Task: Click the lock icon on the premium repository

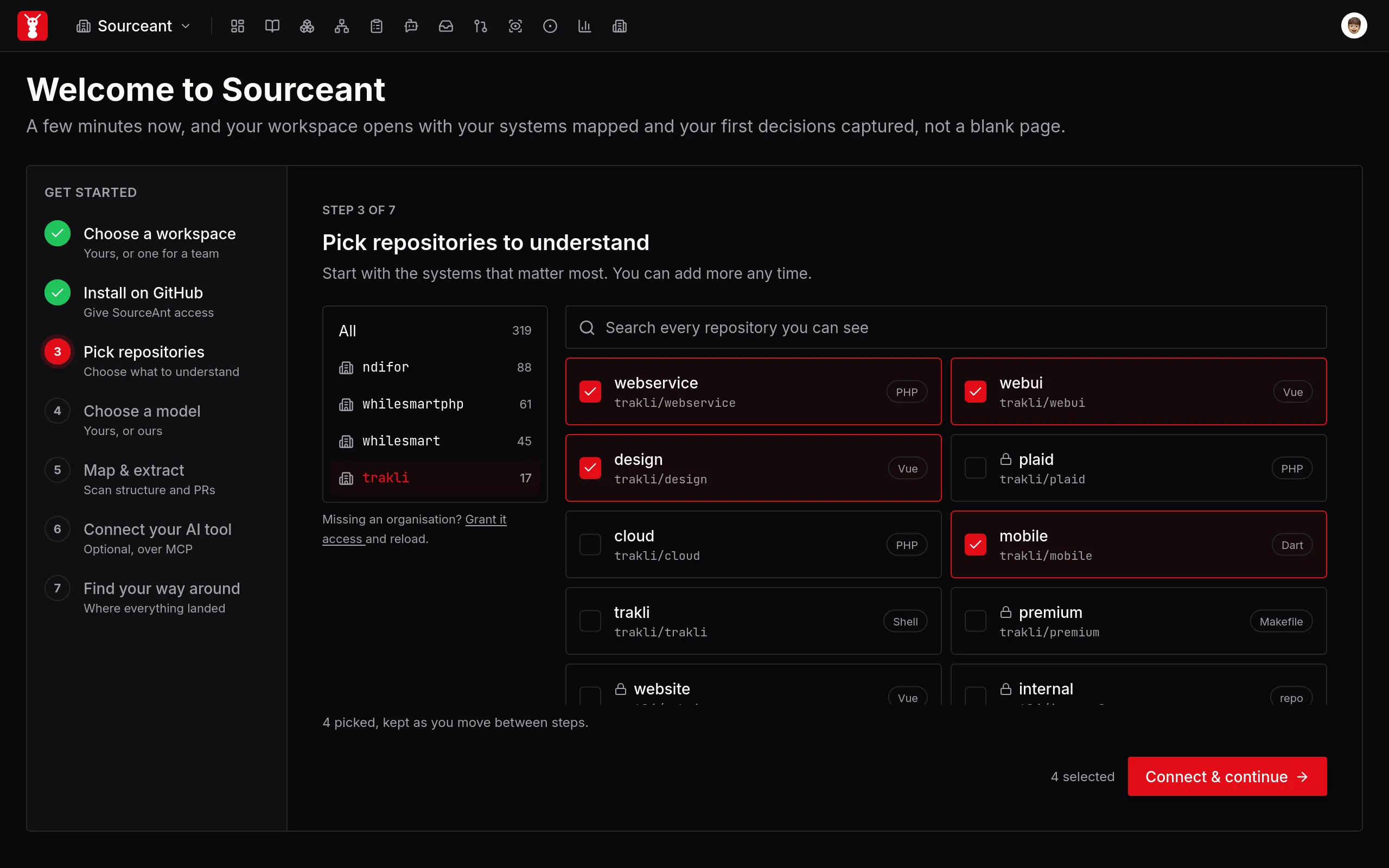Action: [x=1005, y=612]
